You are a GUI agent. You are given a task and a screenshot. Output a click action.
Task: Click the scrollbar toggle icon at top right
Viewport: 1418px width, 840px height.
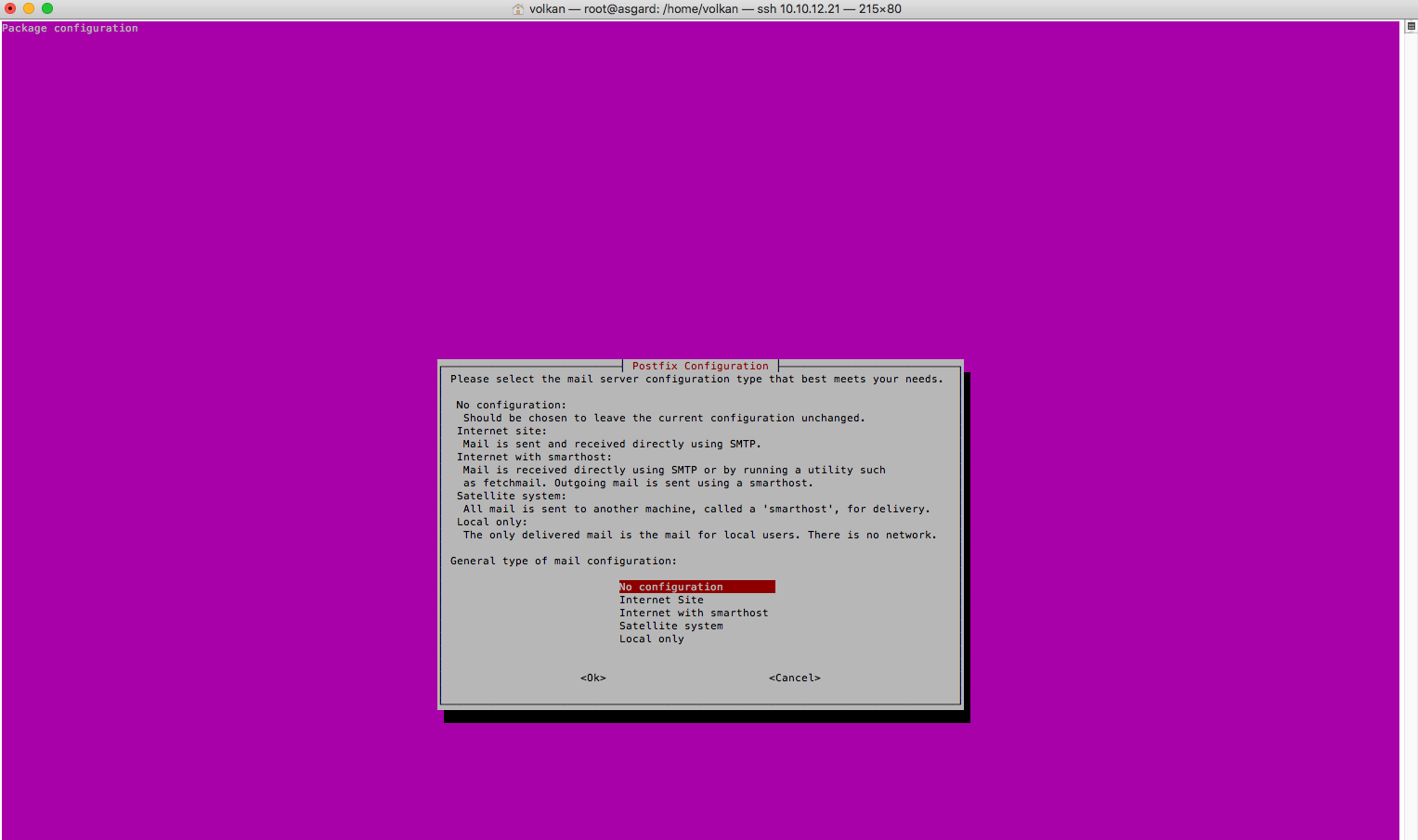click(1411, 27)
